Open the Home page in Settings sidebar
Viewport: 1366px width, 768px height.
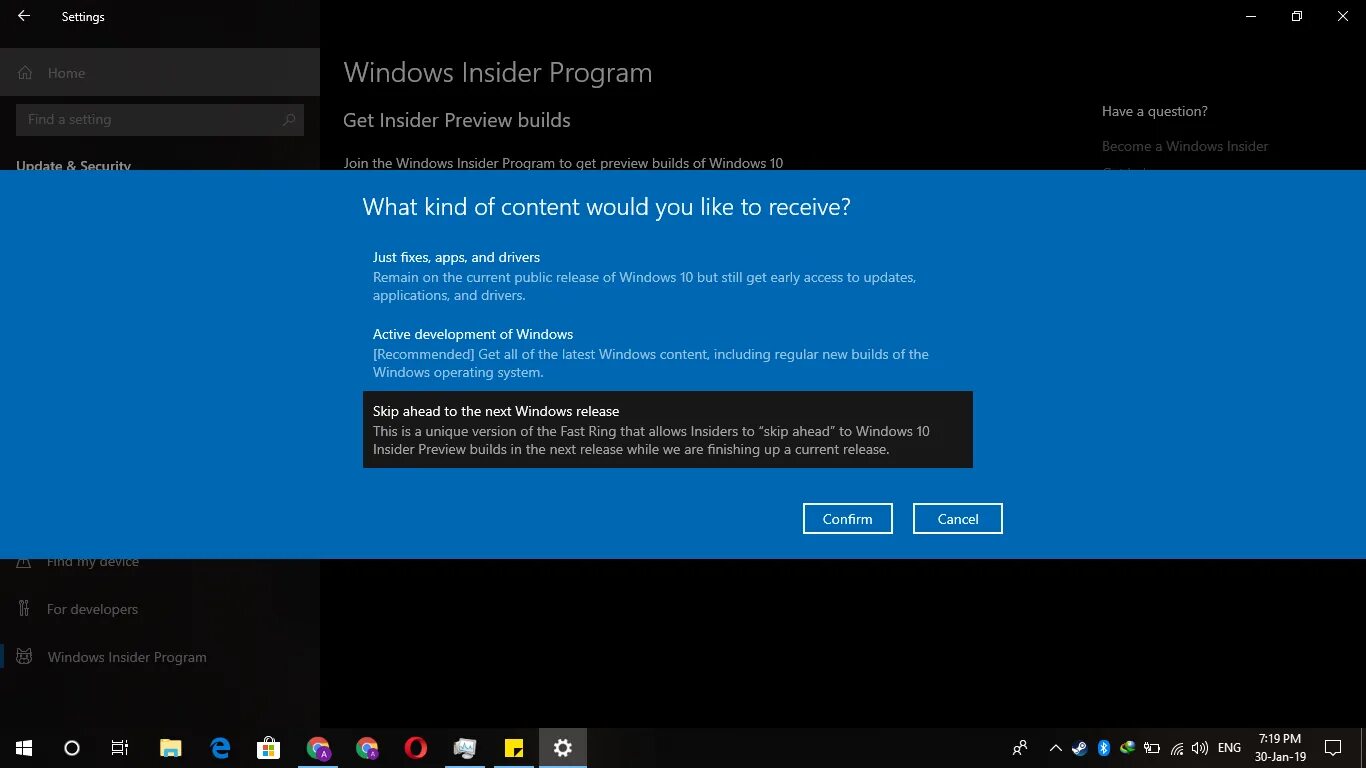point(160,73)
